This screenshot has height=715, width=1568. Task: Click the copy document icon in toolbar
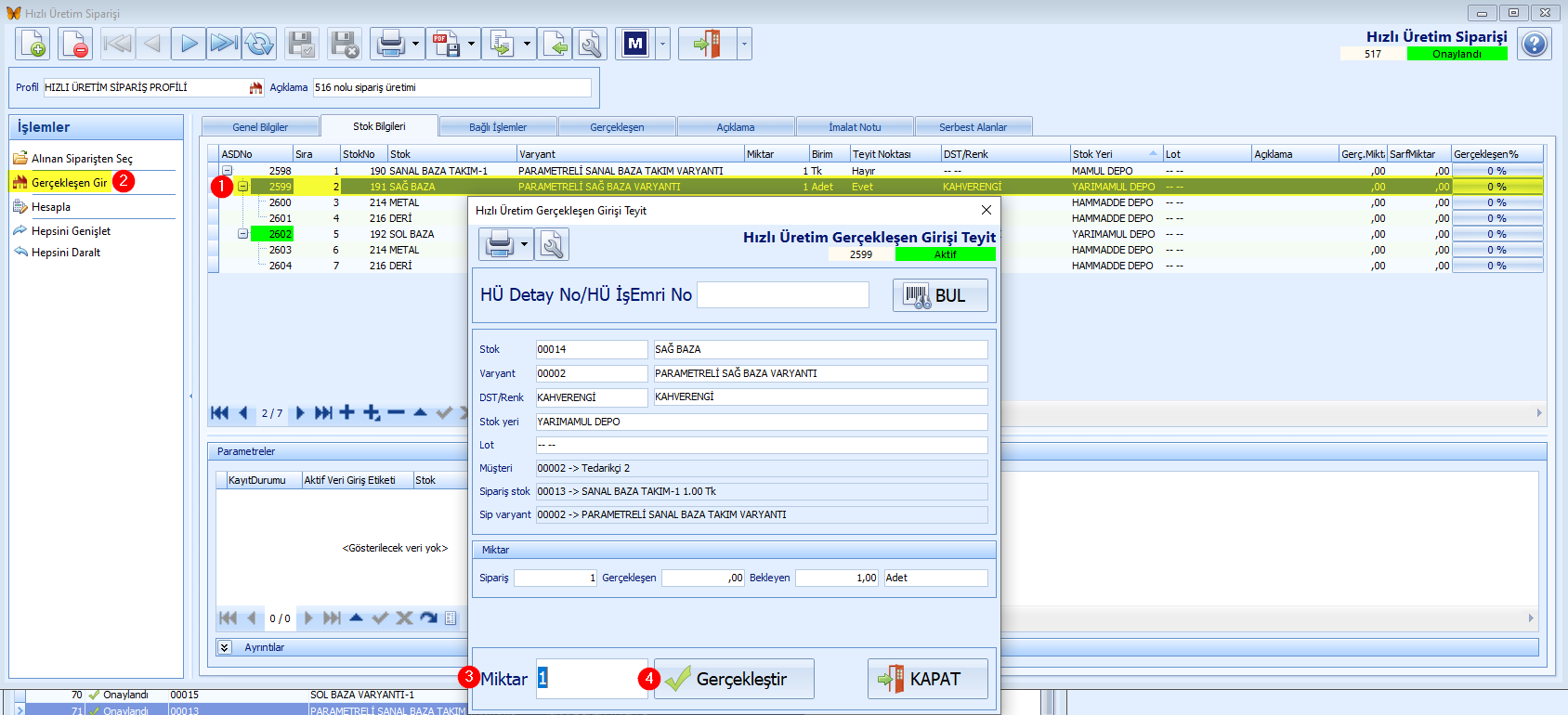(x=503, y=44)
